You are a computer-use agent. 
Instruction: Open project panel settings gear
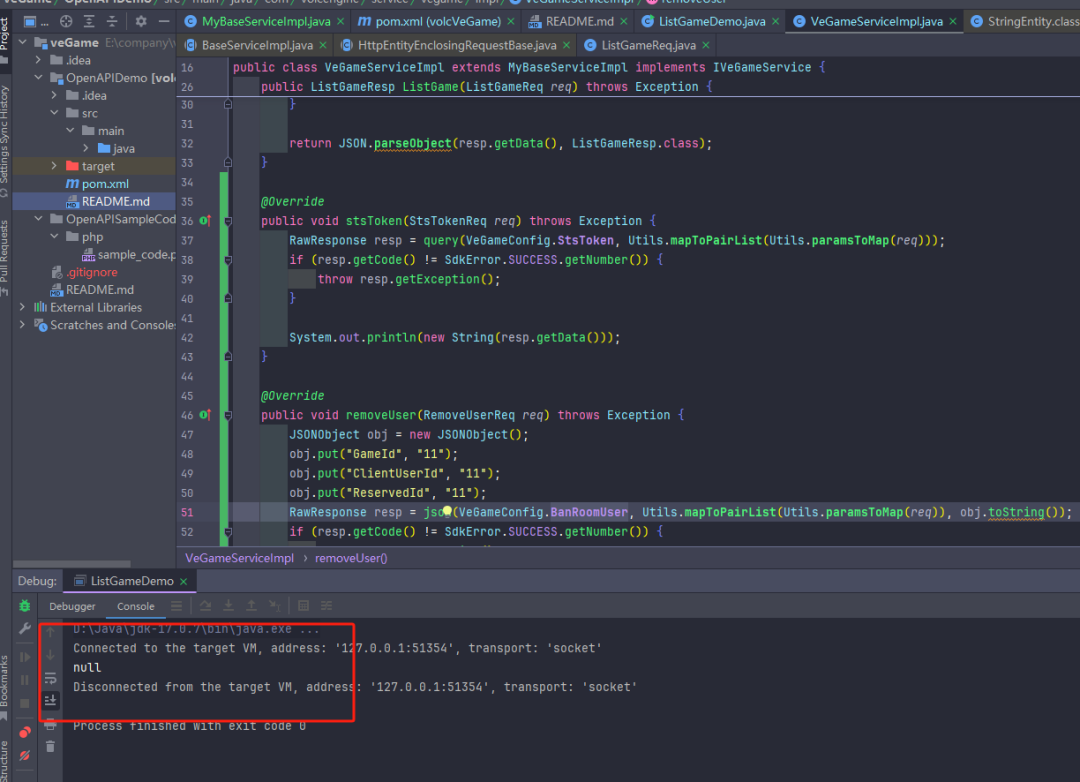(141, 21)
